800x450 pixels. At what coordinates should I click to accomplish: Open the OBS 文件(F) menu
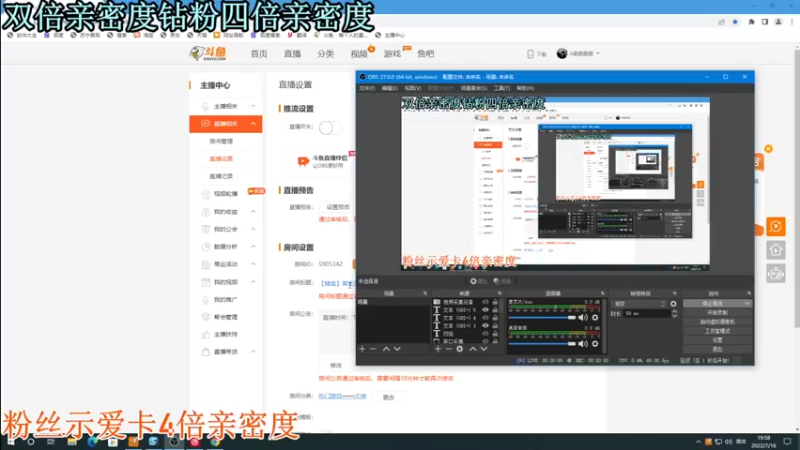367,88
